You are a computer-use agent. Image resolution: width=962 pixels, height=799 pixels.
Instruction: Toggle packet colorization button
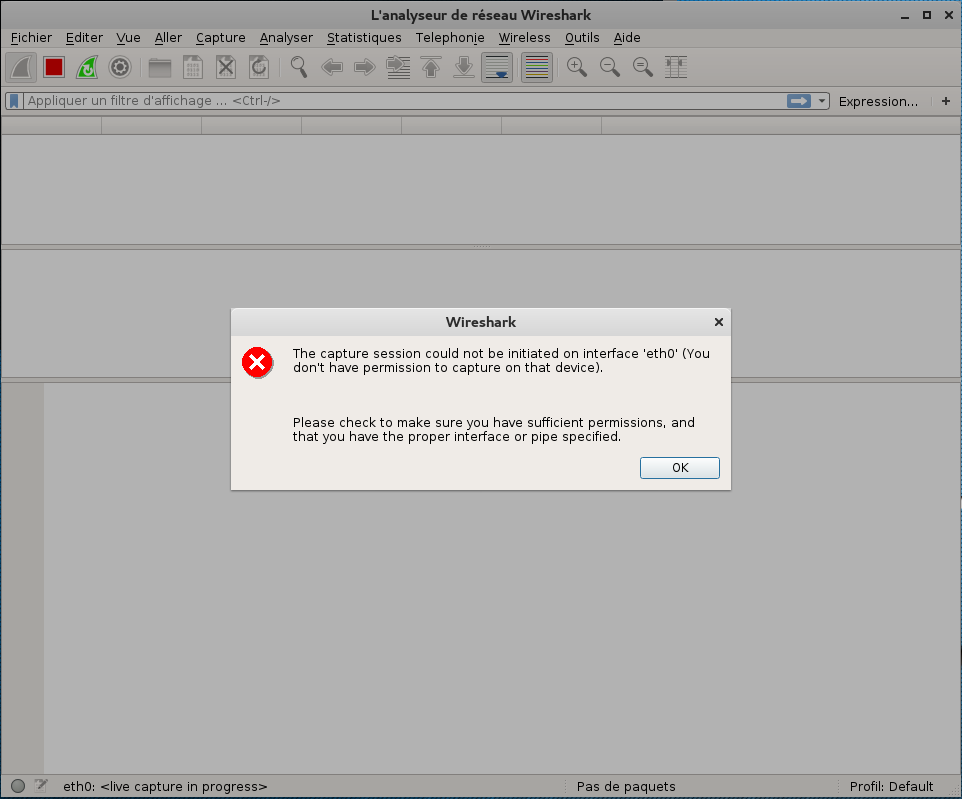[536, 67]
